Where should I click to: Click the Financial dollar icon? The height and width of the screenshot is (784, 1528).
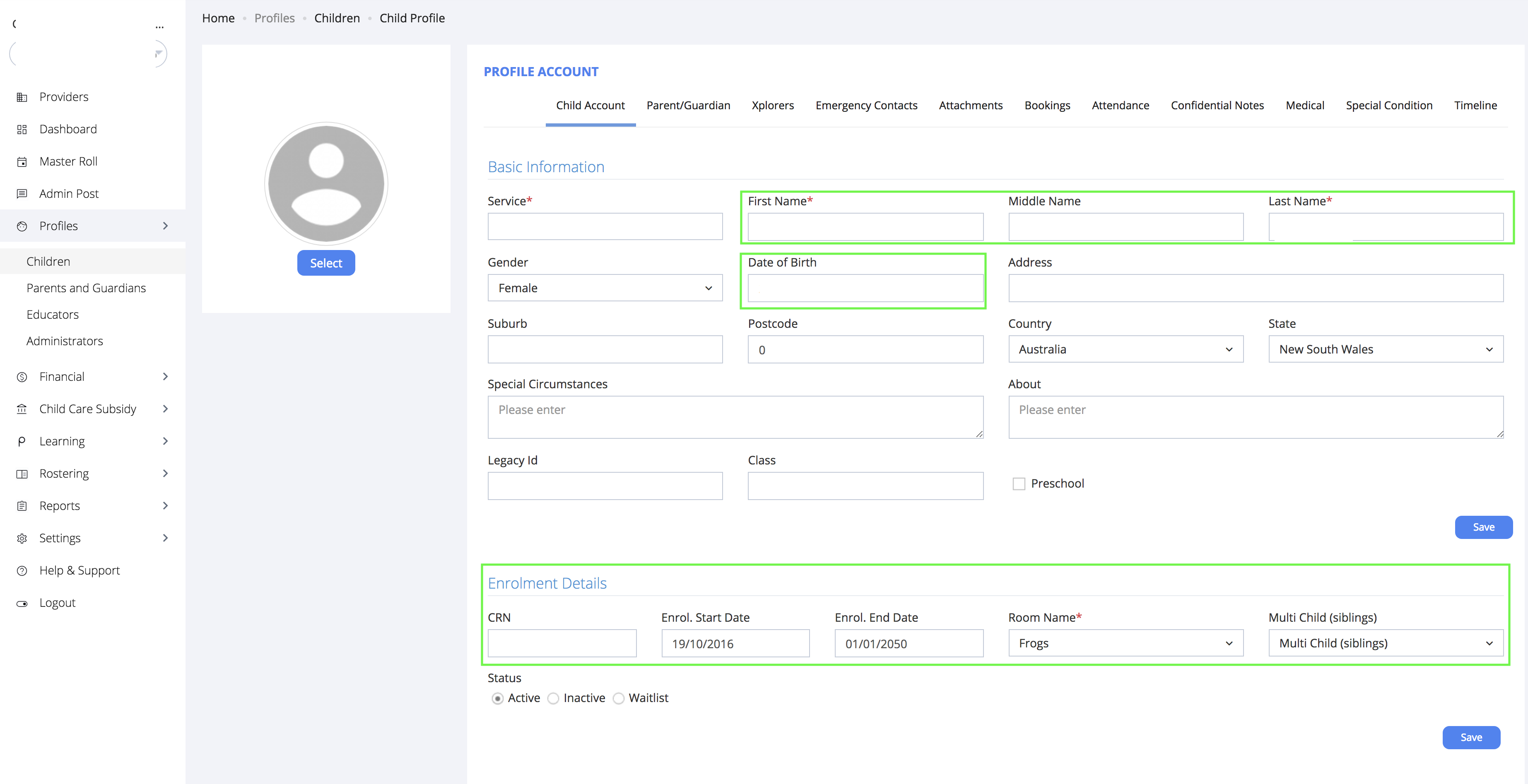pyautogui.click(x=22, y=377)
